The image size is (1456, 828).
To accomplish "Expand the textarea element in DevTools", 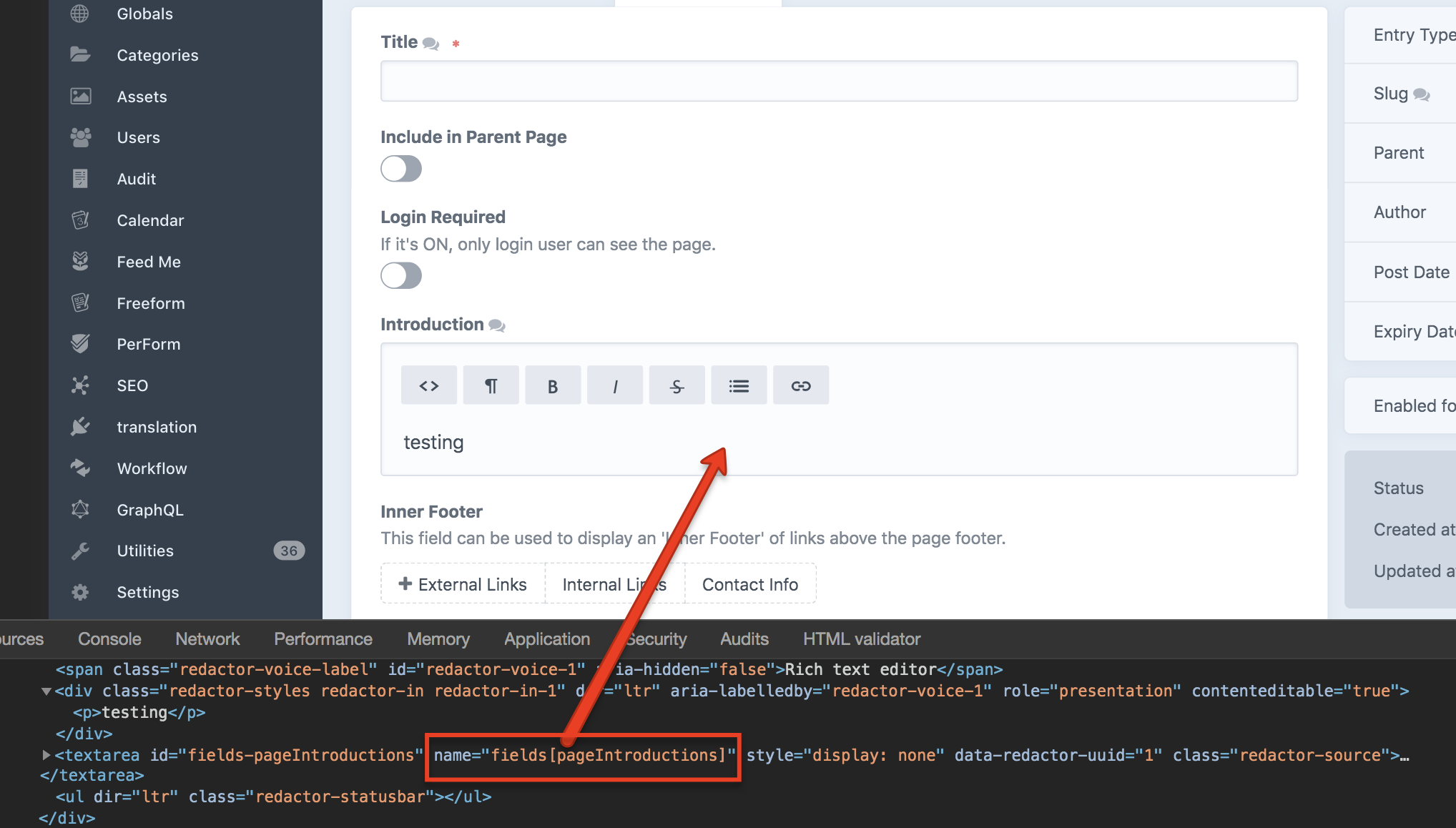I will [46, 754].
